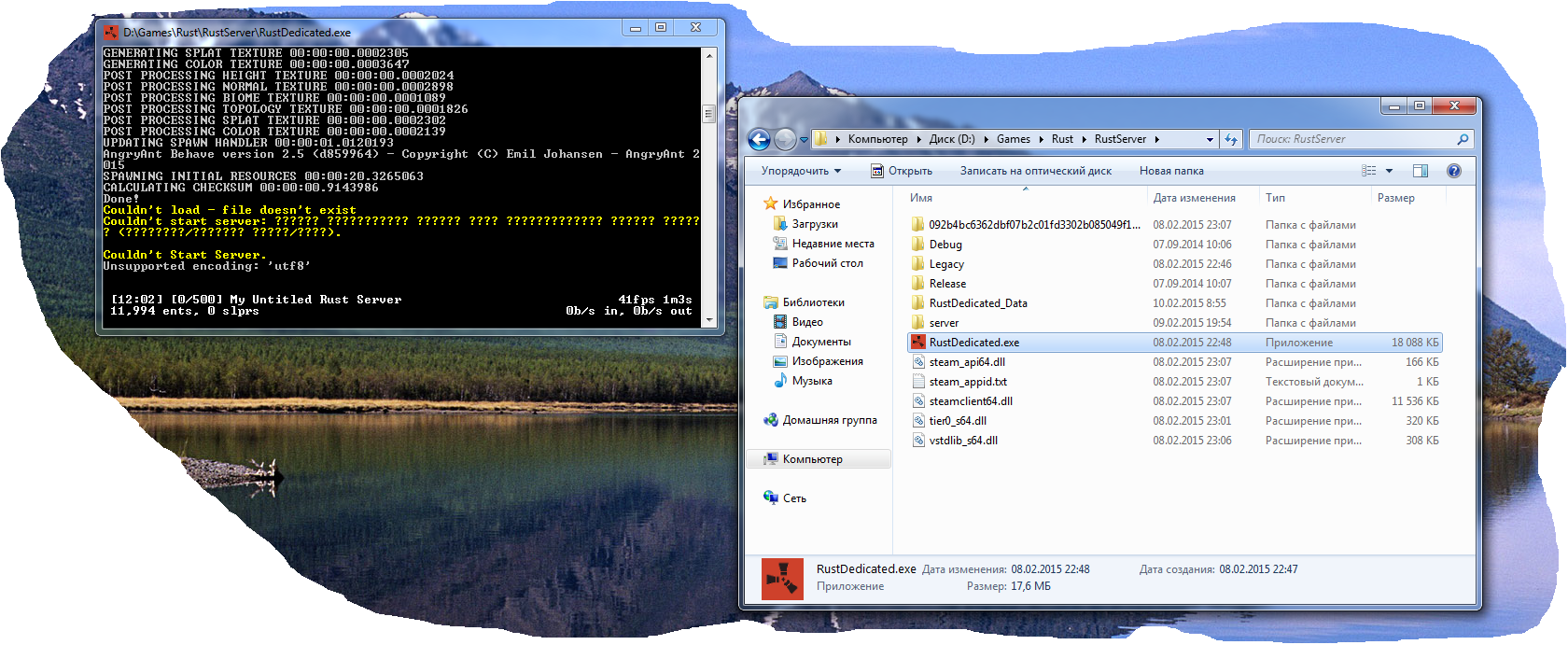Click the Debug folder icon
The width and height of the screenshot is (1568, 645).
918,245
